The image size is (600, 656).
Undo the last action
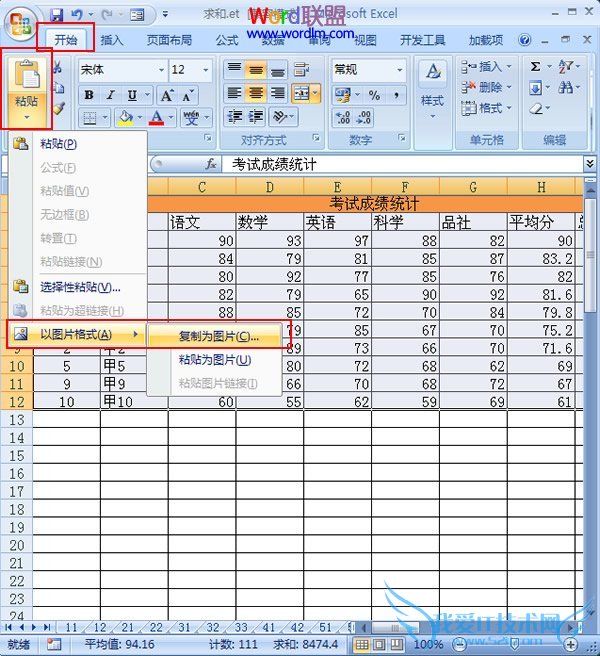[x=77, y=15]
